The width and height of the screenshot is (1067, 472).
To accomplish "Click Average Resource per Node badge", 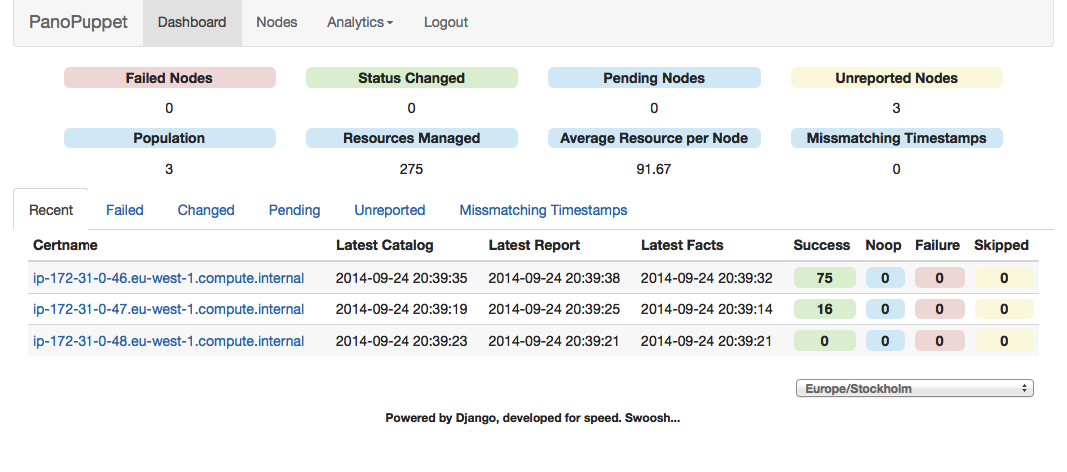I will [x=654, y=138].
